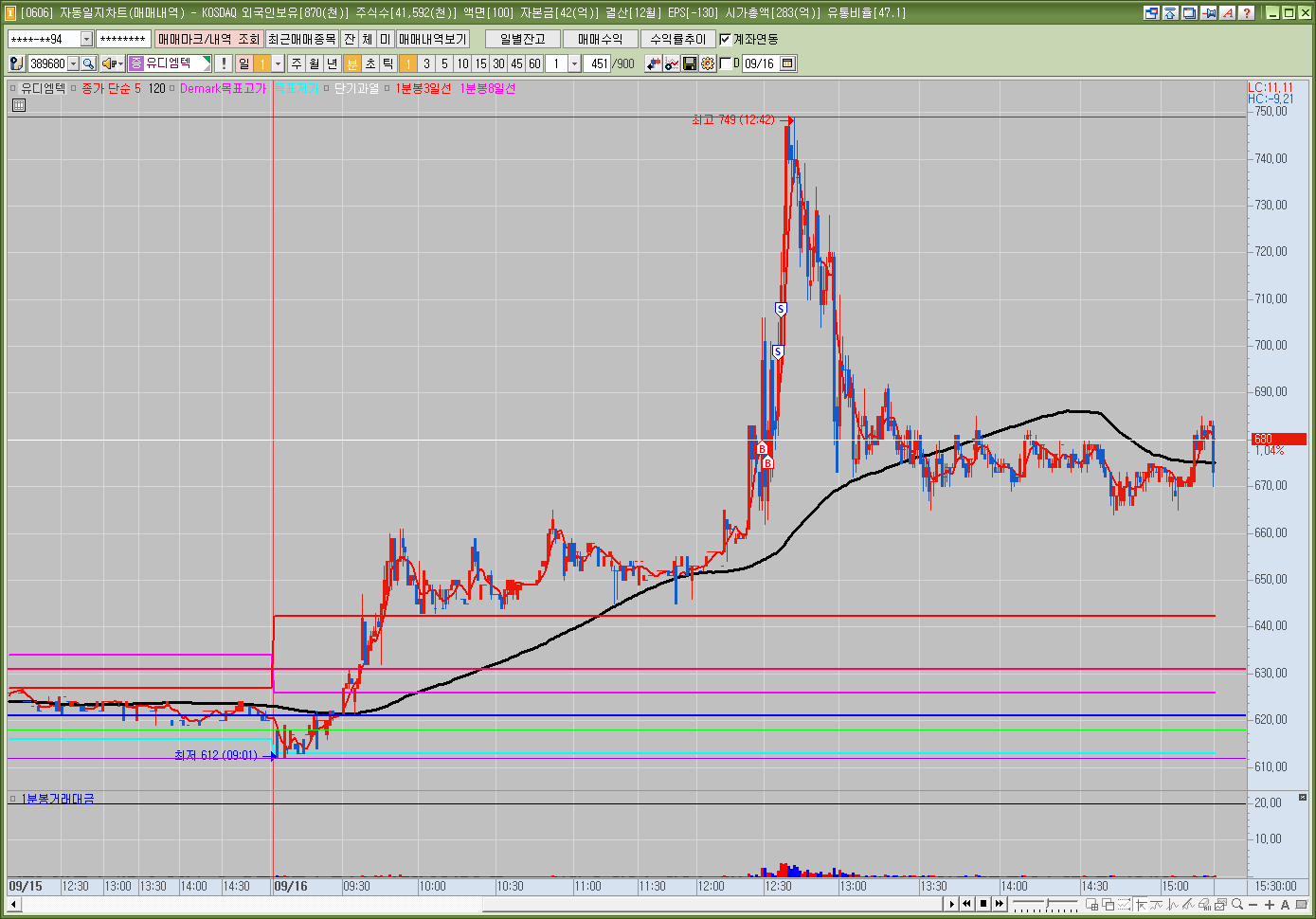Open the dropdown arrow next to the speaker icon
This screenshot has width=1316, height=919.
point(121,63)
